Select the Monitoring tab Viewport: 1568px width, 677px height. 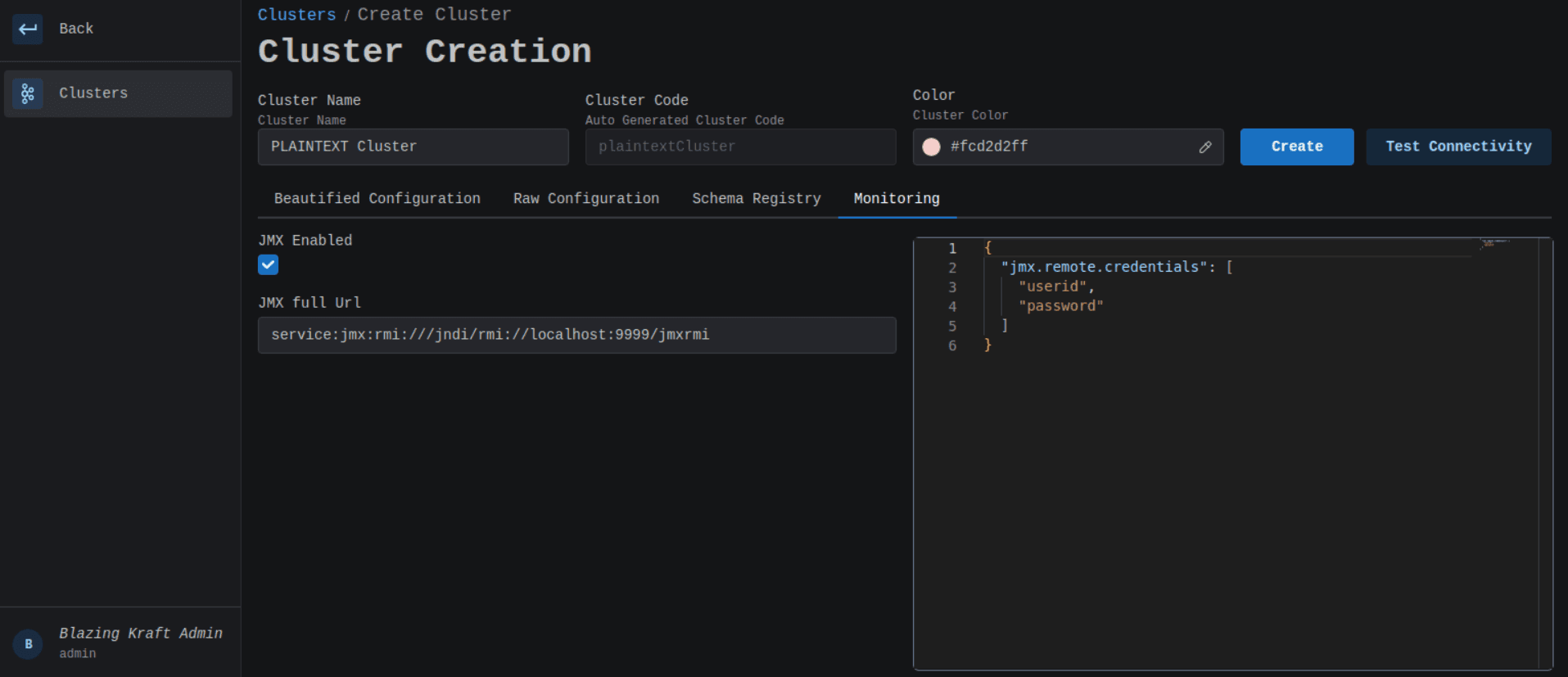(x=896, y=199)
